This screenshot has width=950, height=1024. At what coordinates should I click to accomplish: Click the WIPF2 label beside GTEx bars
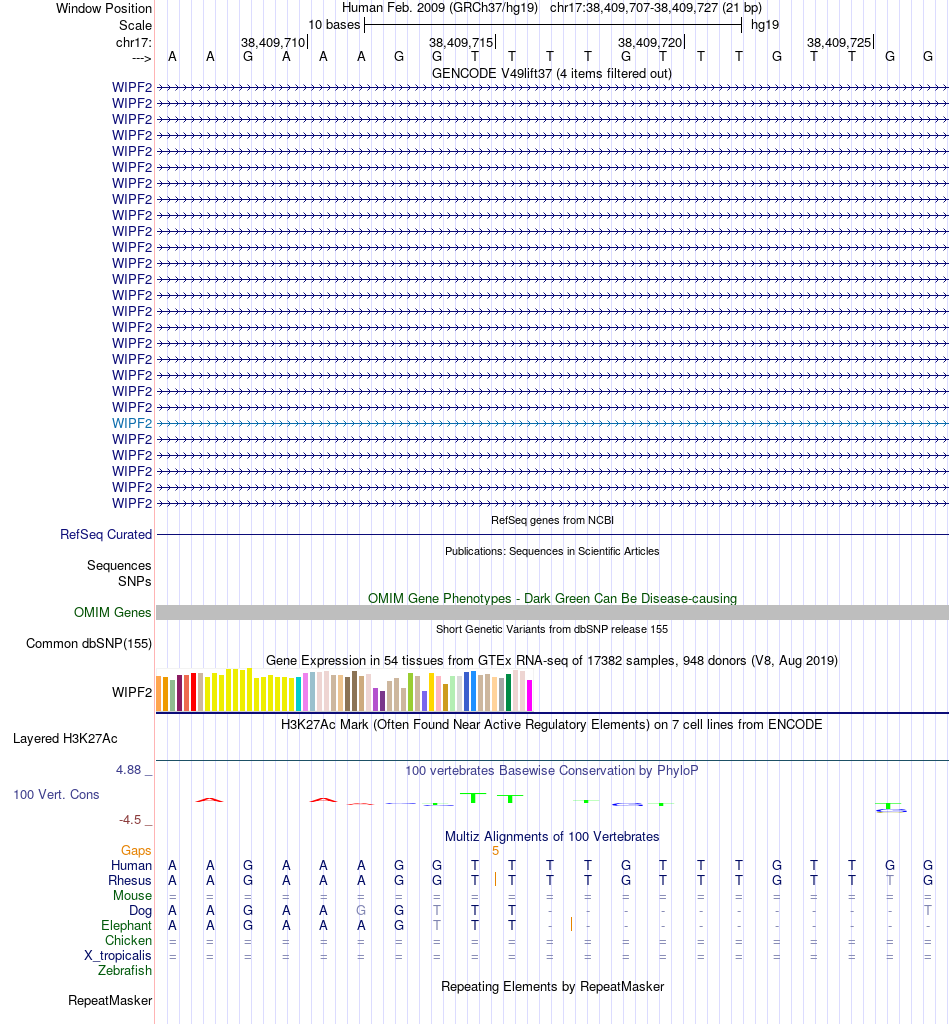pyautogui.click(x=131, y=692)
